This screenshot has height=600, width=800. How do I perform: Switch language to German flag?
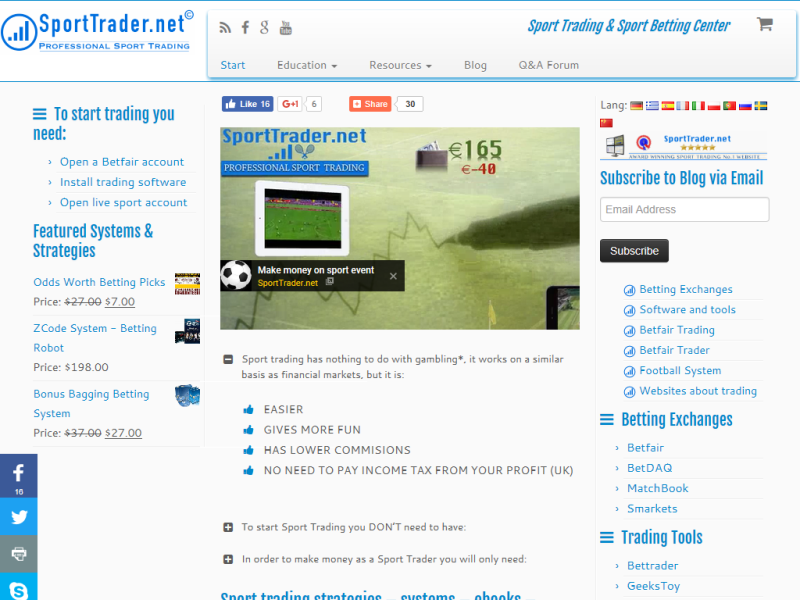click(636, 106)
